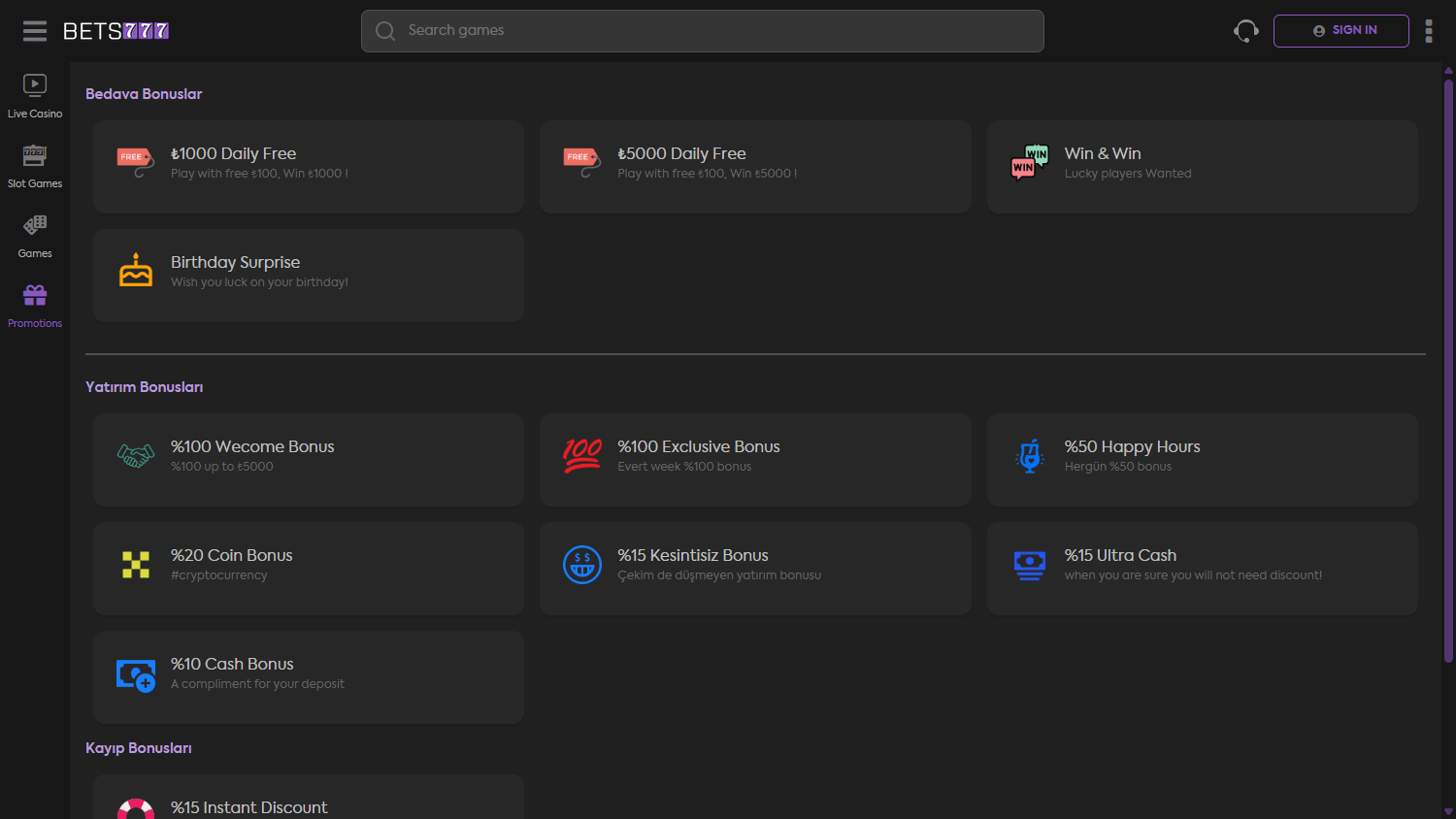Click the BETS777 logo

[116, 31]
